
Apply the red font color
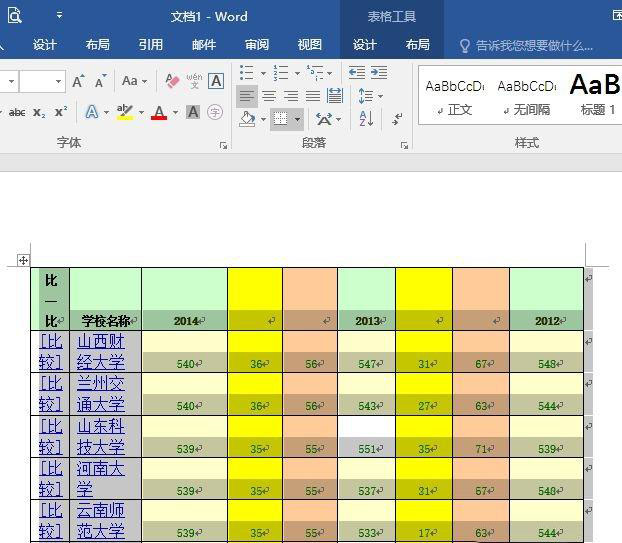click(x=158, y=113)
